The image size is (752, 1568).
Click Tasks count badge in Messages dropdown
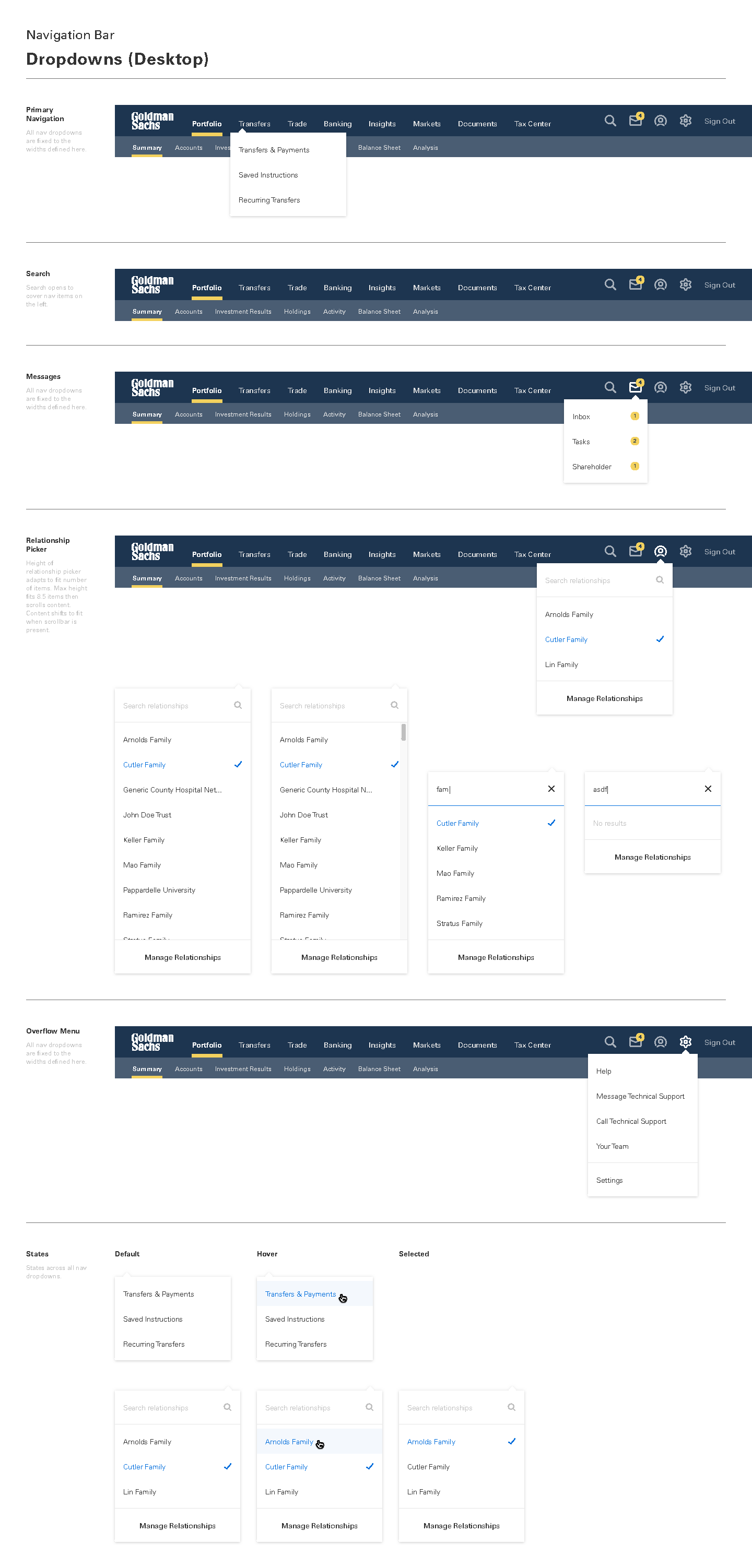pos(634,441)
